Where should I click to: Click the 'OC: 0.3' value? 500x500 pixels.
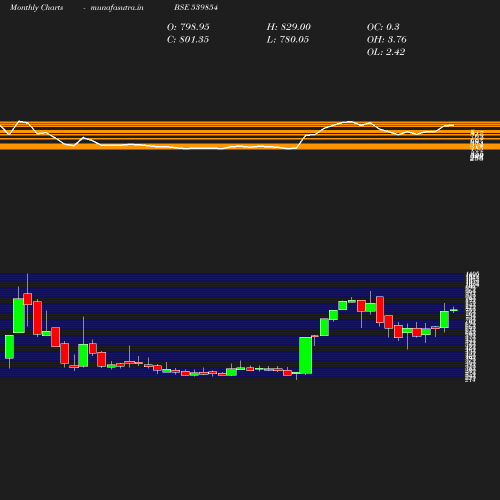pyautogui.click(x=383, y=27)
